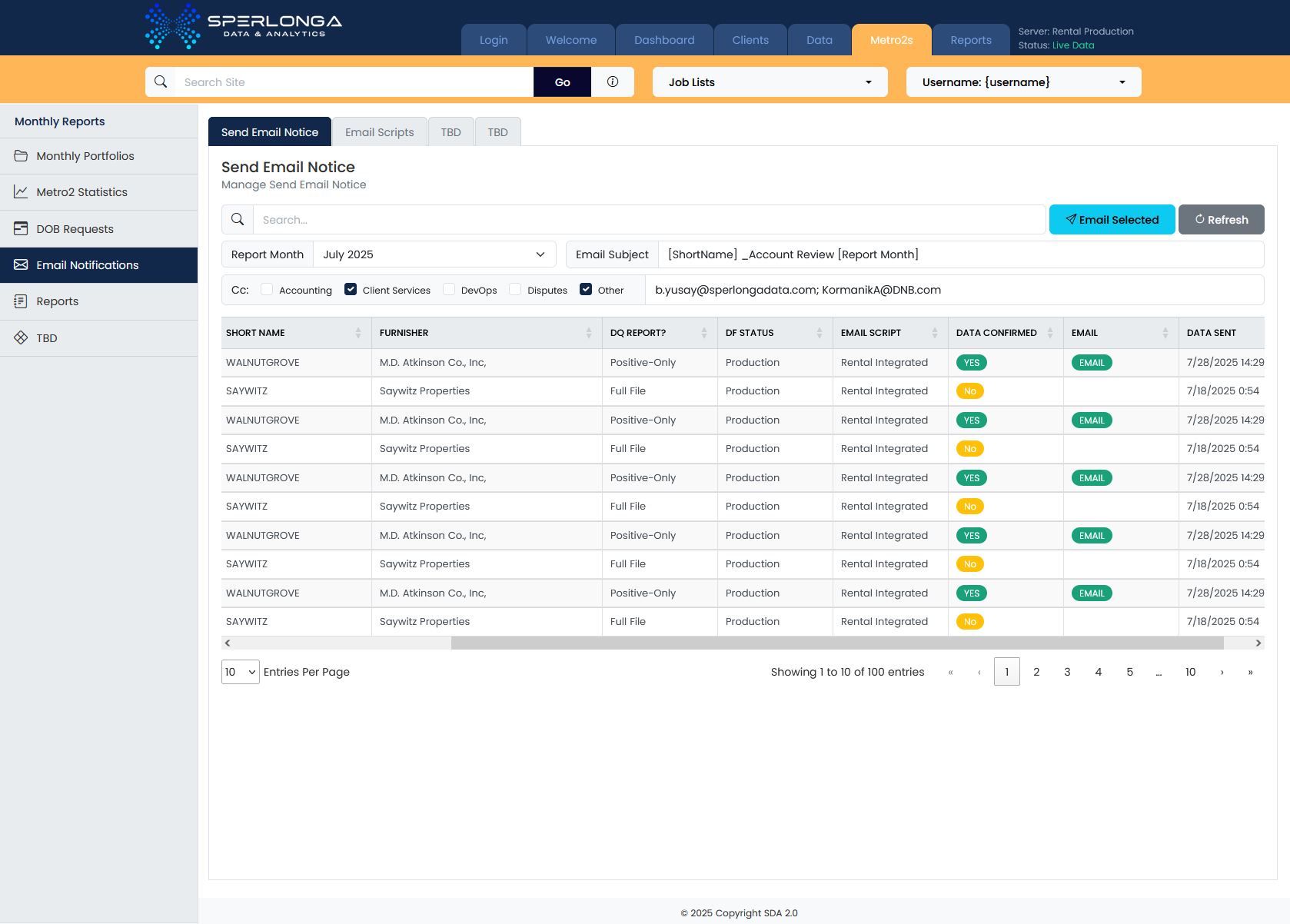Click the DOB Requests sidebar icon

coord(21,229)
